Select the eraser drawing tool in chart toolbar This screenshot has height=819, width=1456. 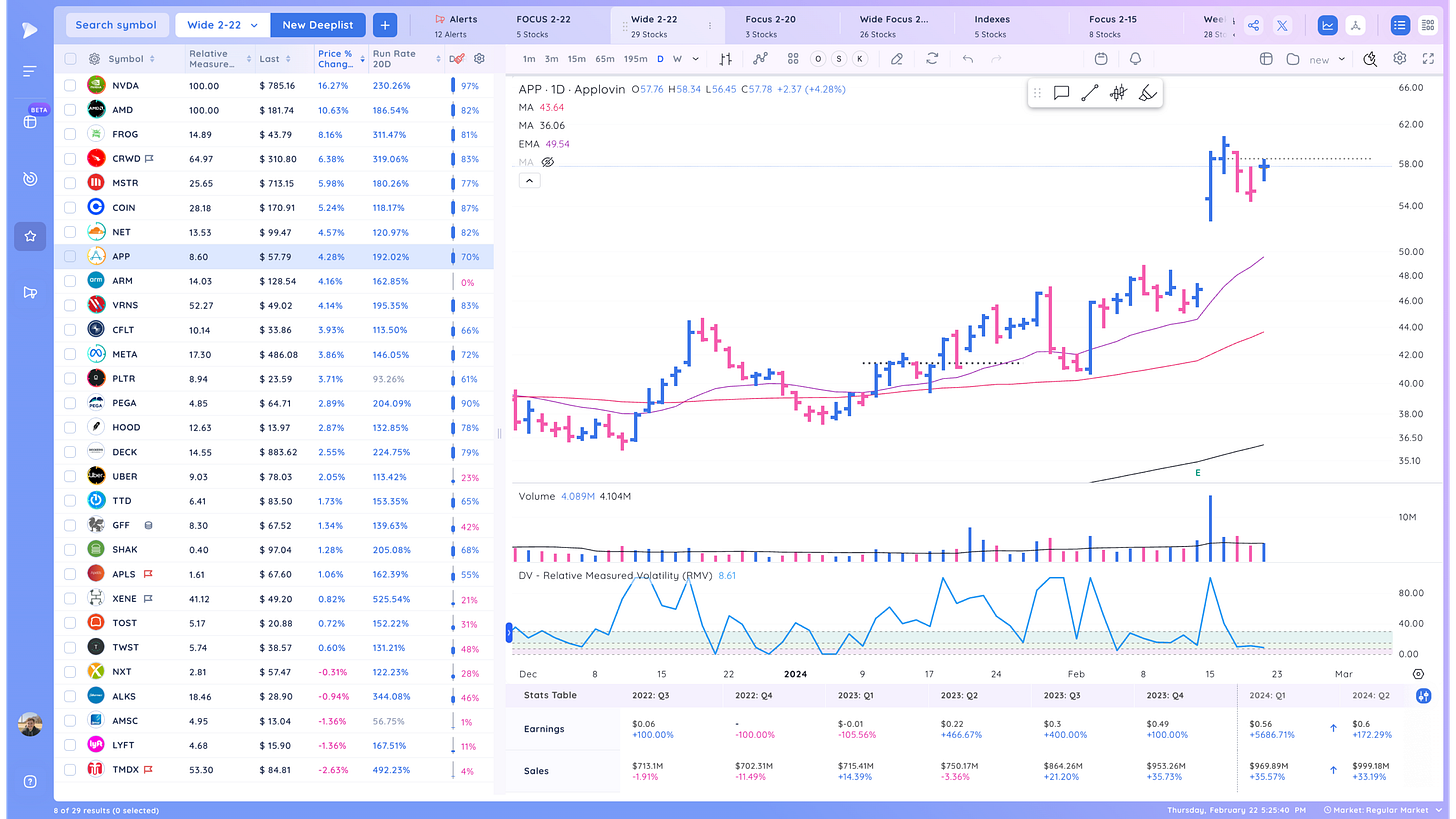(x=897, y=59)
